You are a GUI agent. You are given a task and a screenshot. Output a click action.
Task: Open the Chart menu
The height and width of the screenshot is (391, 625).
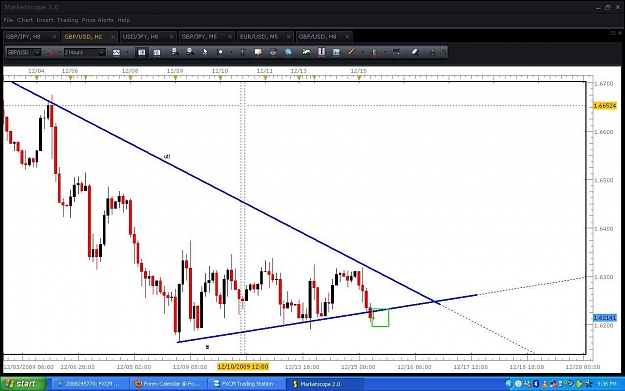point(25,20)
